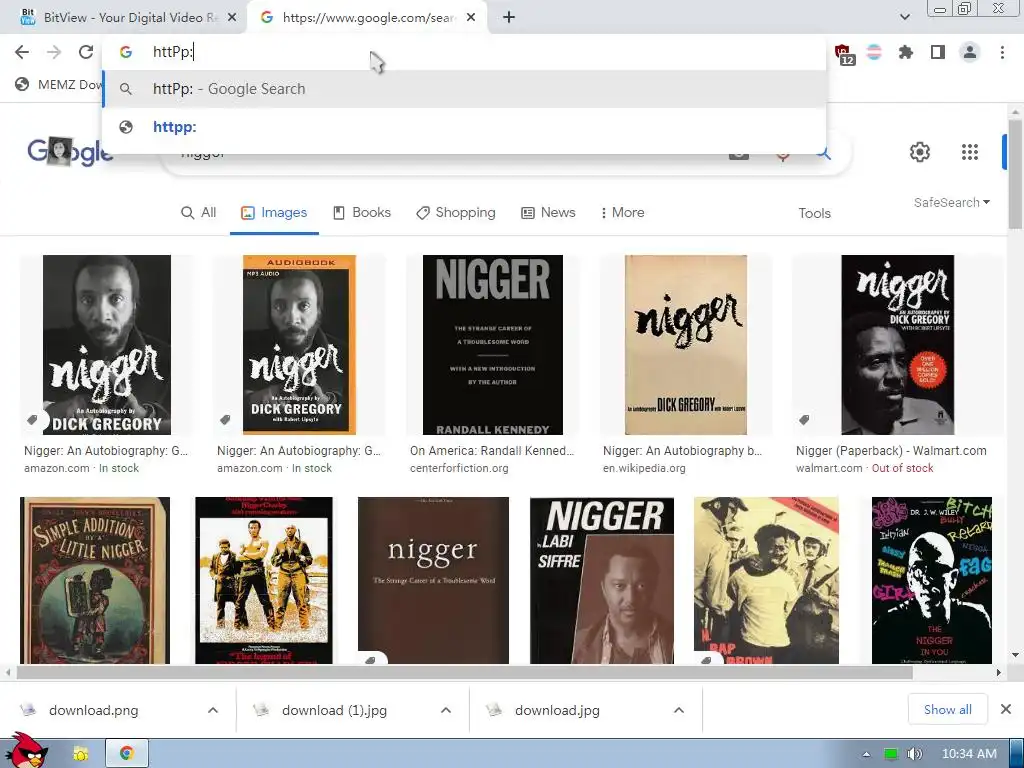Image resolution: width=1024 pixels, height=768 pixels.
Task: Switch to Books results
Action: (x=362, y=212)
